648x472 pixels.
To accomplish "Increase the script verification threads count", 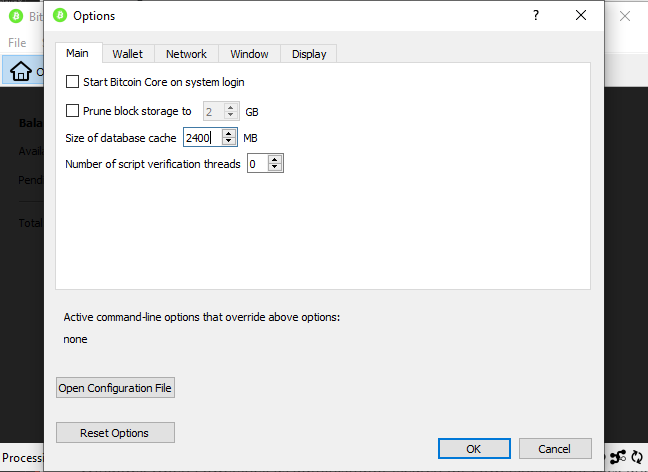I will (x=274, y=159).
